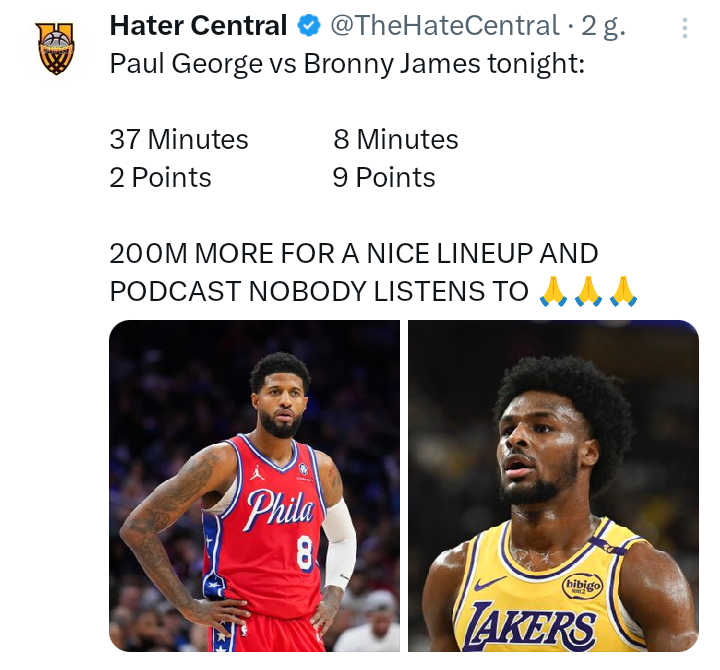Screen dimensions: 720x670
Task: Click the '37 Minutes' stat text
Action: [x=179, y=139]
